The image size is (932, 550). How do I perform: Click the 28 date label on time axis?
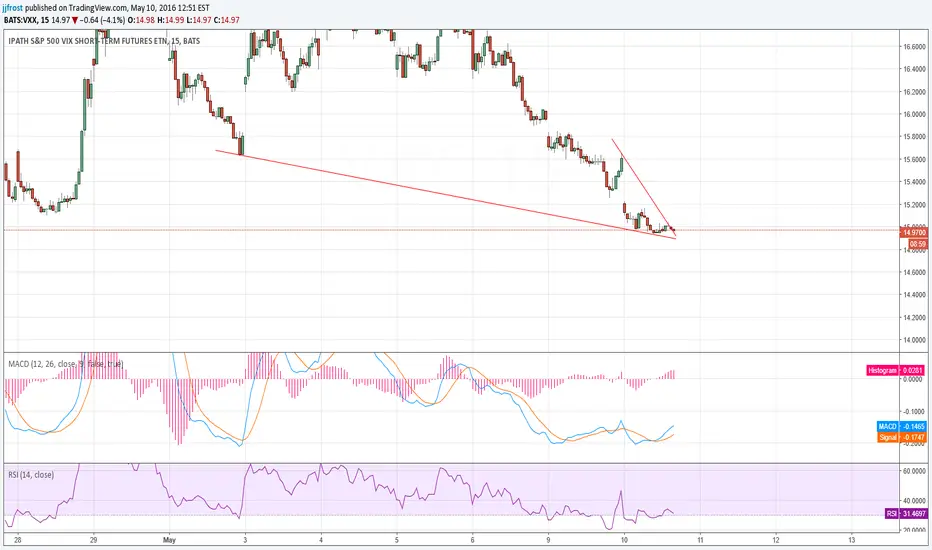click(17, 540)
